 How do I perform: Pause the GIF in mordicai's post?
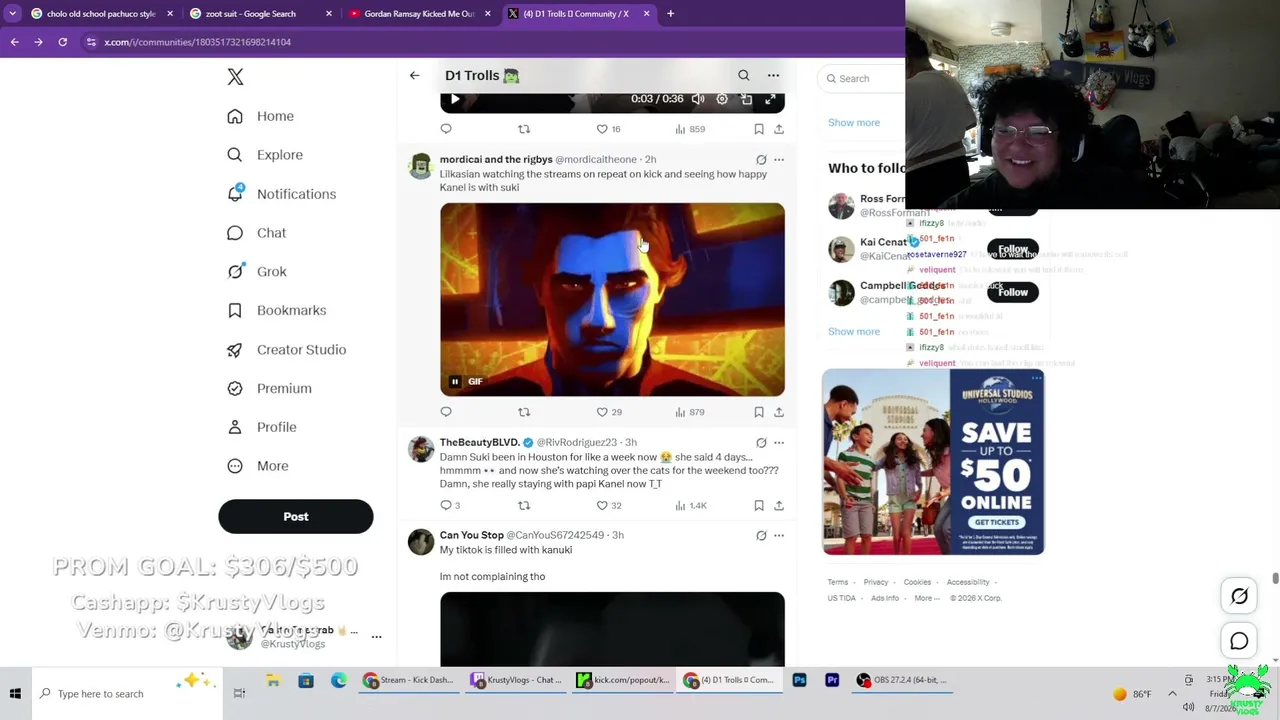point(455,381)
